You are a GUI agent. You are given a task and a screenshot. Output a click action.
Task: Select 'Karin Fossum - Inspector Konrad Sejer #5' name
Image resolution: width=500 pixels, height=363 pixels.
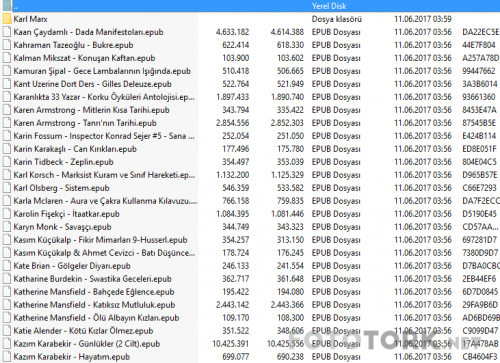[x=104, y=136]
